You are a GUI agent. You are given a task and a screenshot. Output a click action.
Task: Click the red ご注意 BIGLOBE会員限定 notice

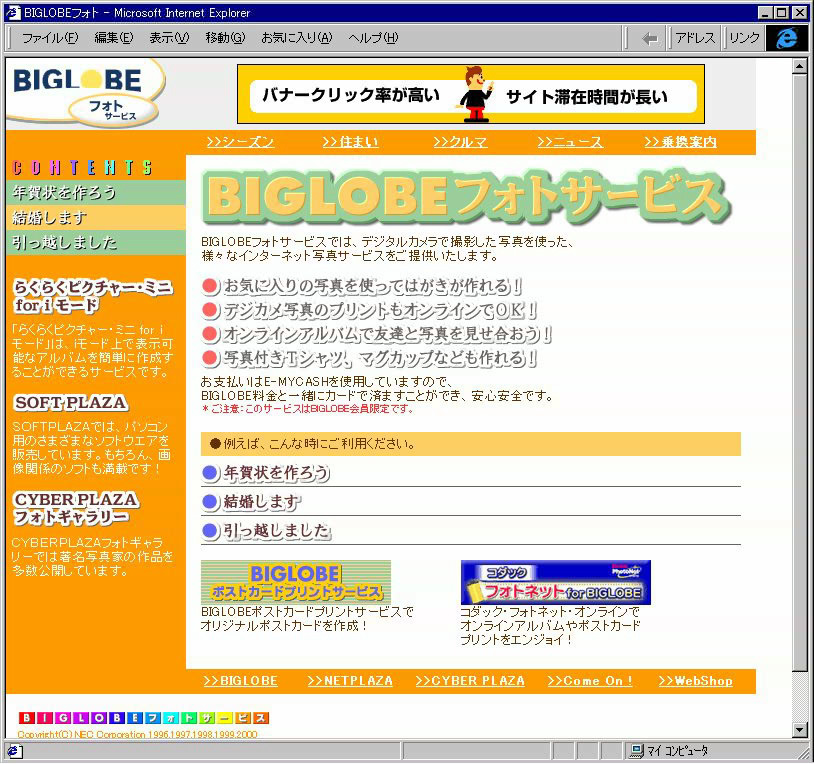(x=308, y=409)
